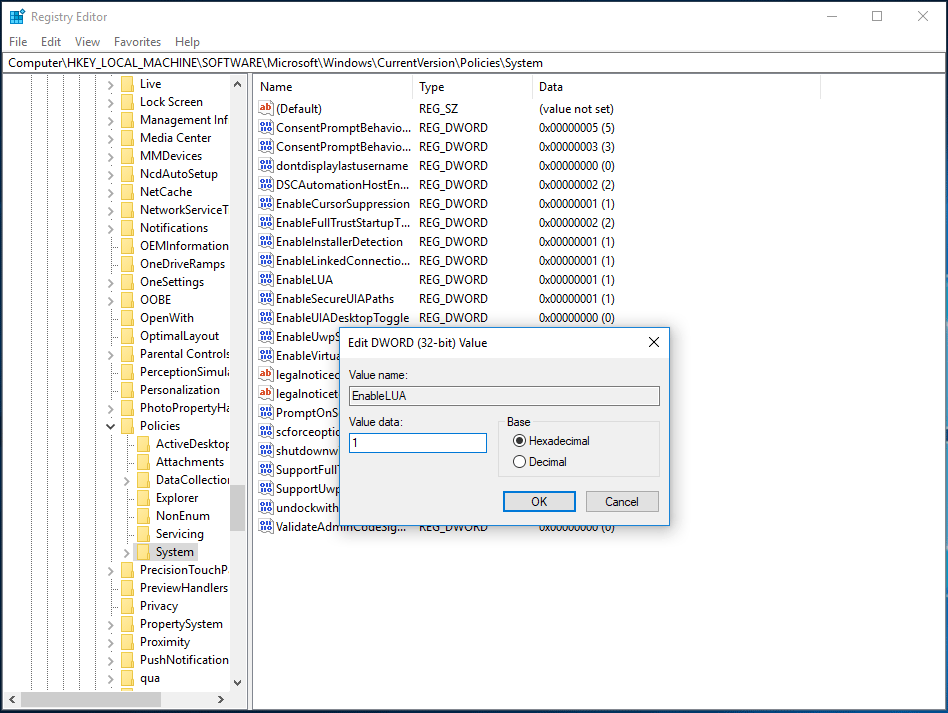The height and width of the screenshot is (713, 948).
Task: Cancel the Edit DWORD dialog
Action: 622,501
